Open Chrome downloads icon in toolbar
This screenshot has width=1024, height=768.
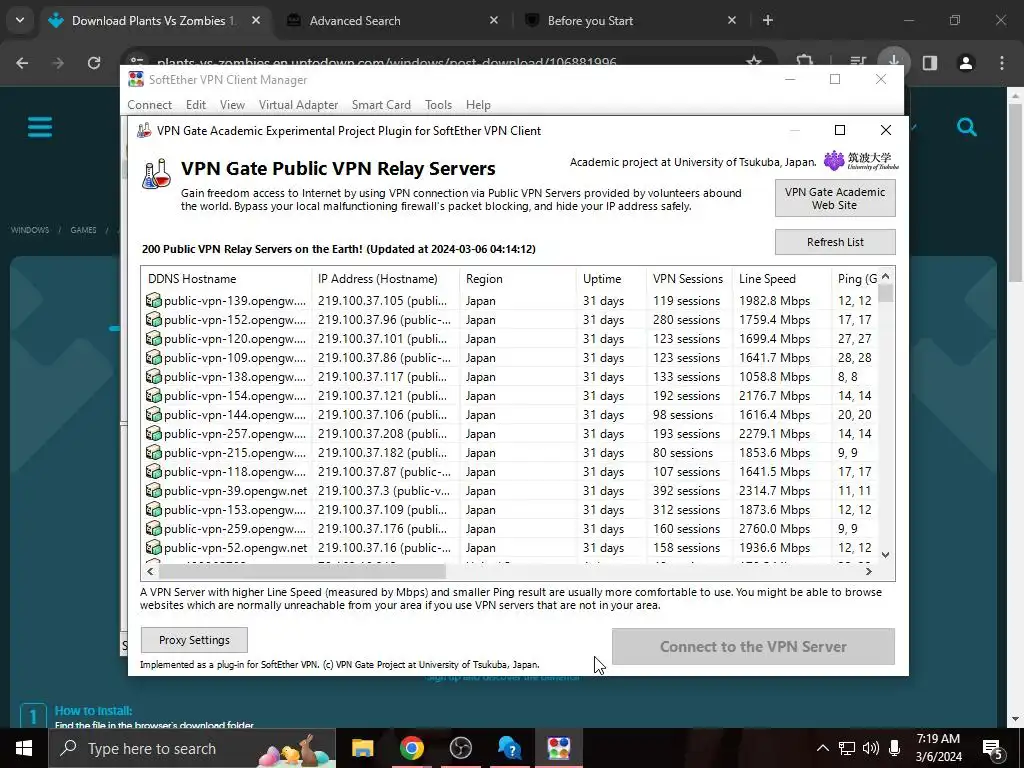[x=893, y=62]
